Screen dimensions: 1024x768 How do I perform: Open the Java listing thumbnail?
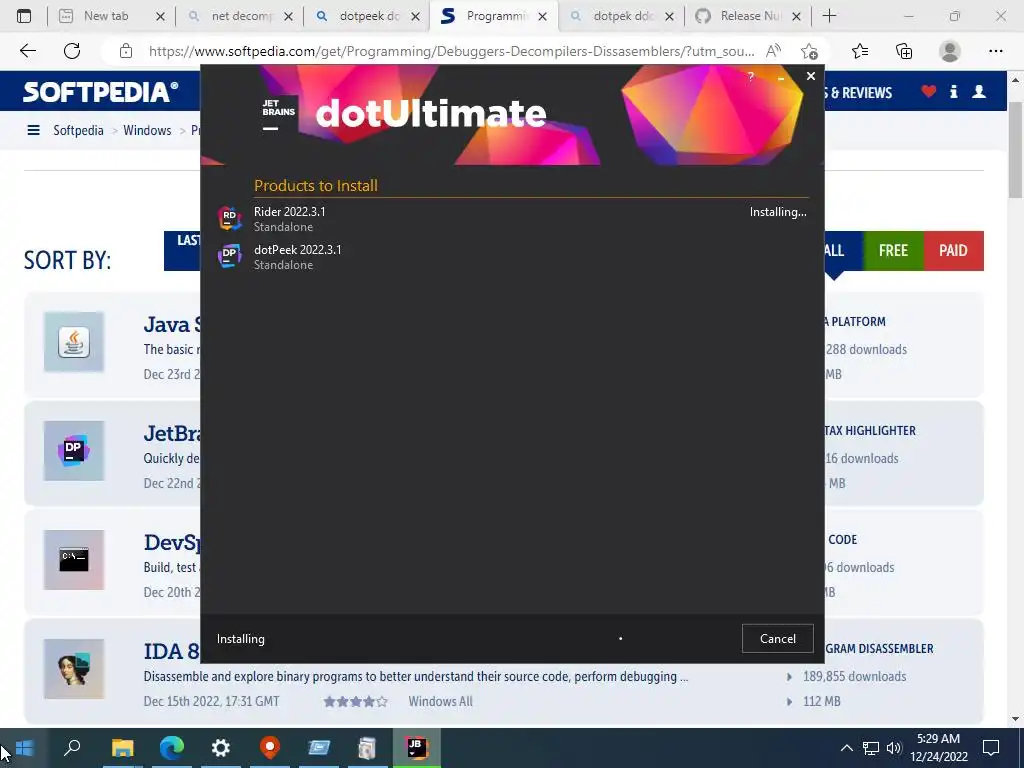pyautogui.click(x=74, y=342)
